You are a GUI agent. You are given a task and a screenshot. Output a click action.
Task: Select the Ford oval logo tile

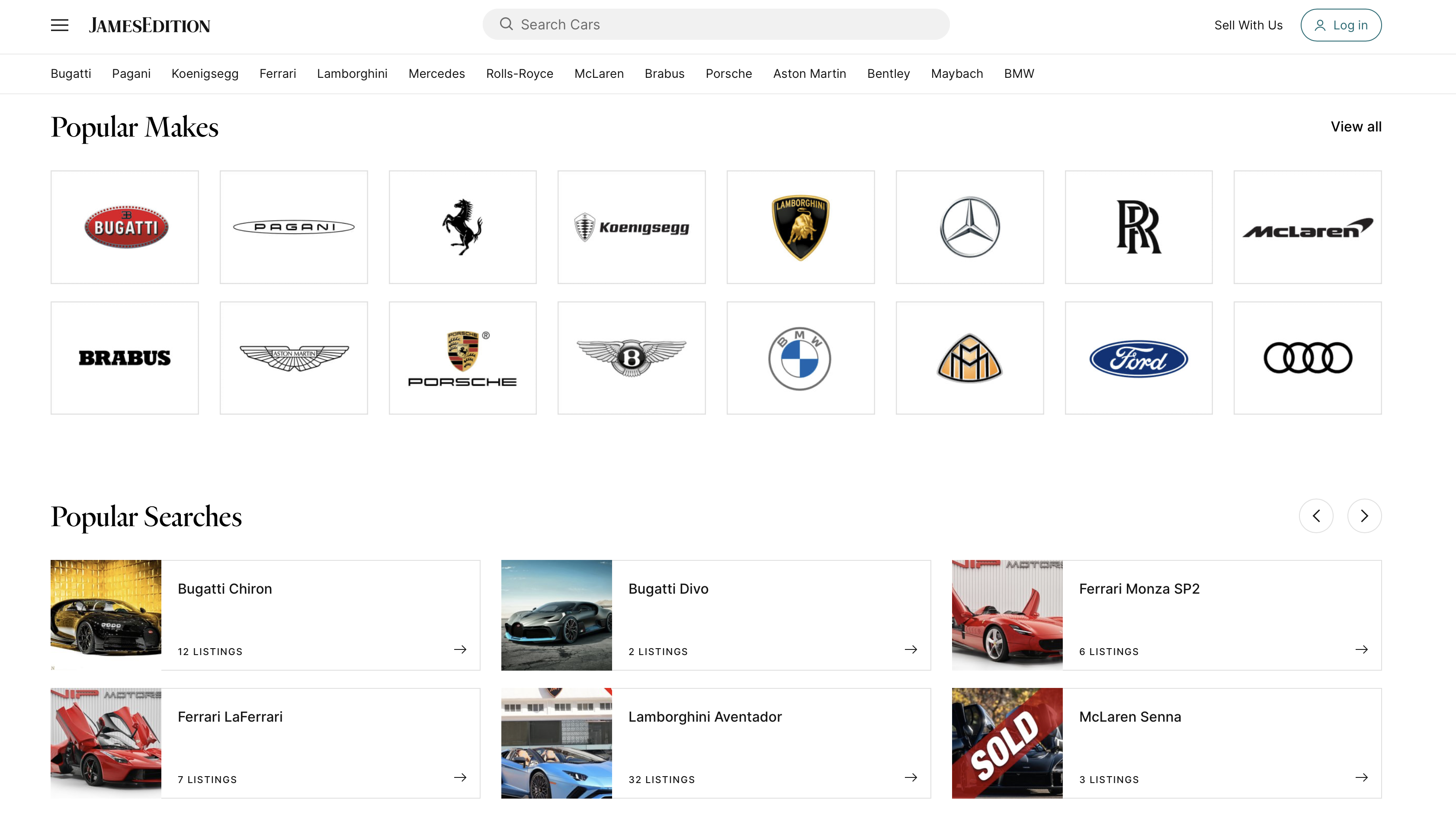tap(1139, 358)
